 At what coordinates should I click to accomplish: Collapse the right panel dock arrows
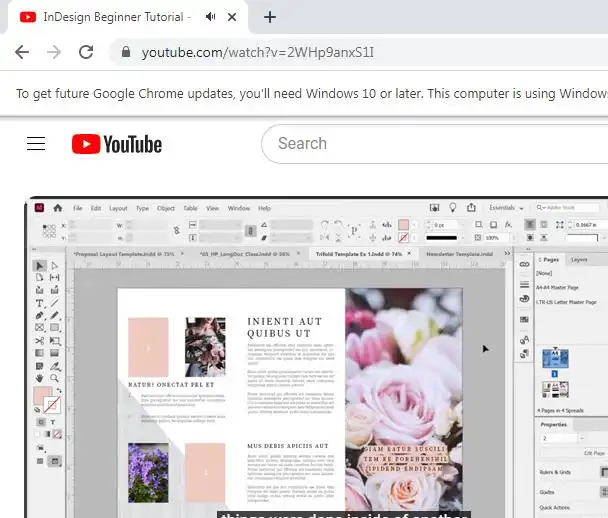point(528,249)
